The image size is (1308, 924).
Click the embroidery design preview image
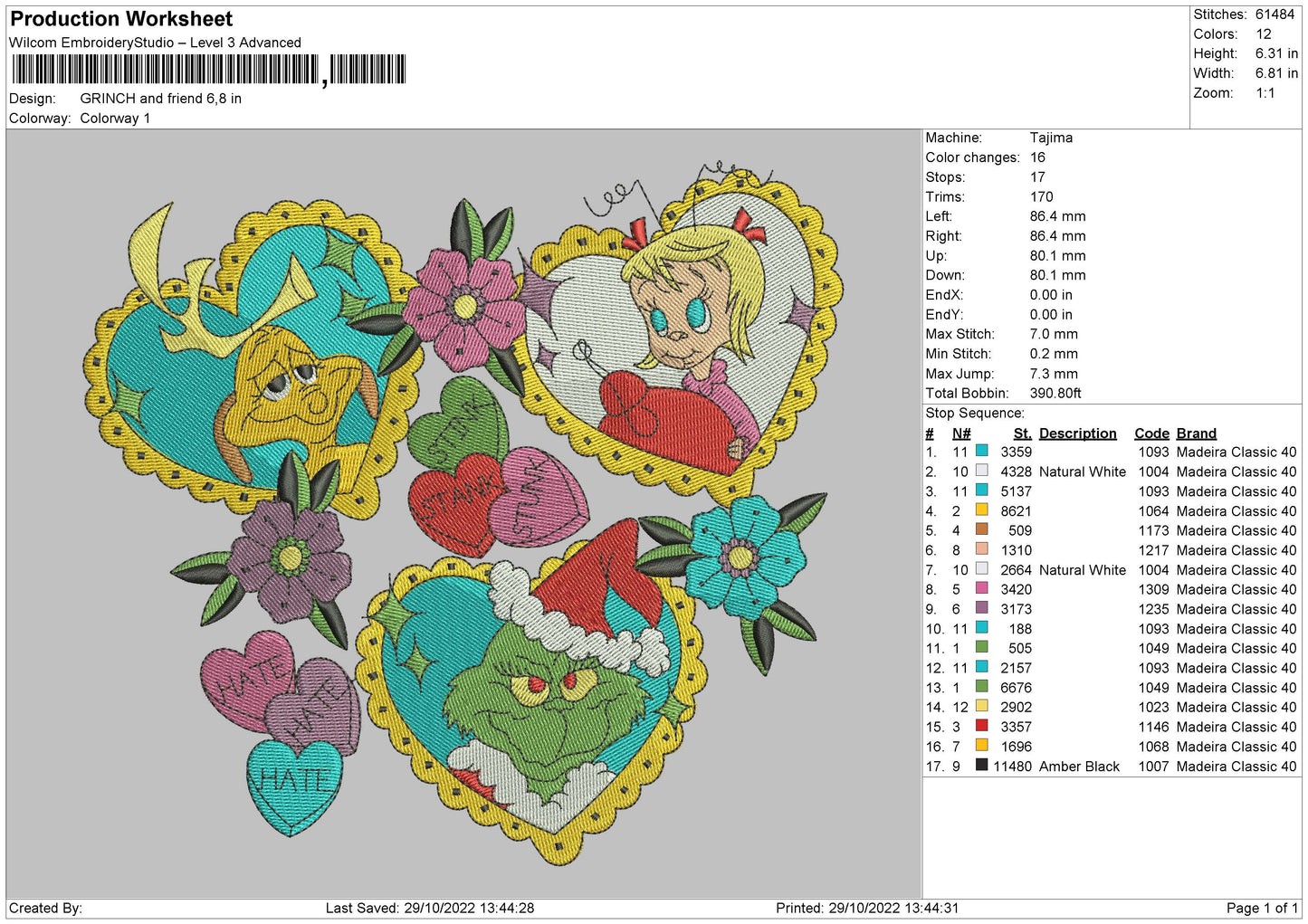tap(463, 513)
